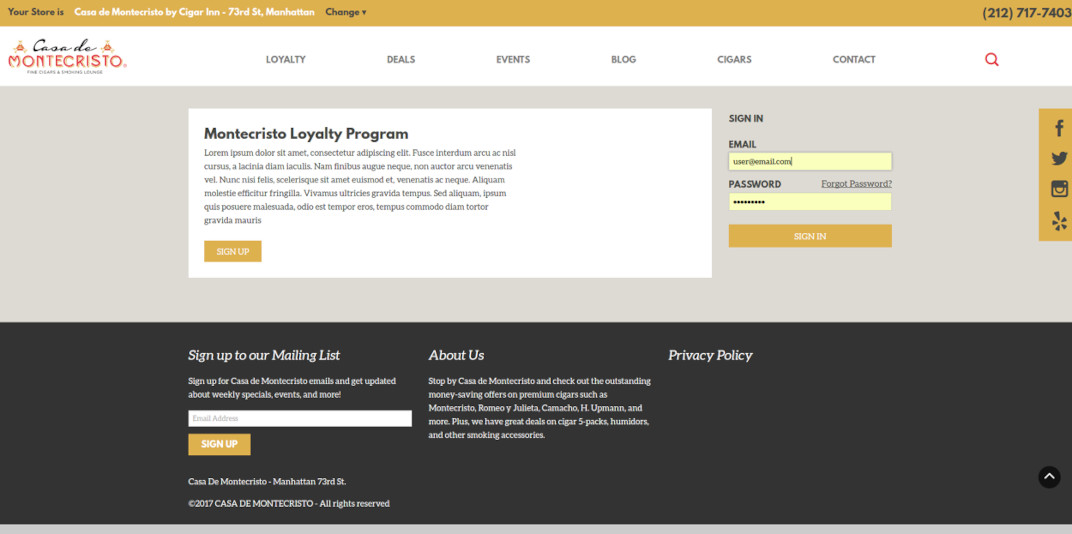Open the Instagram social icon
The height and width of the screenshot is (534, 1072).
(1059, 189)
